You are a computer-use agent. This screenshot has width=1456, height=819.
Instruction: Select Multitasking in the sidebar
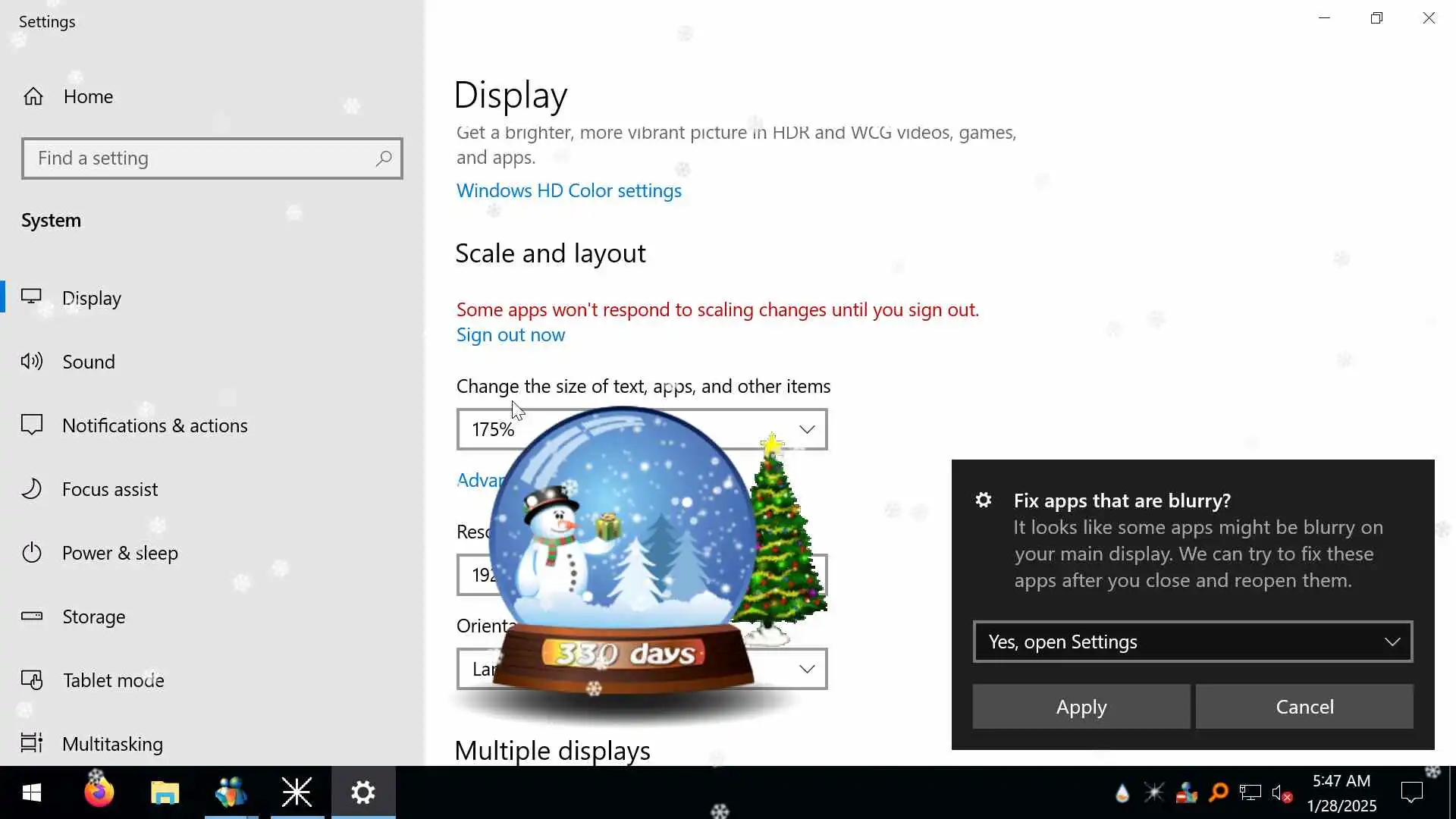point(112,744)
